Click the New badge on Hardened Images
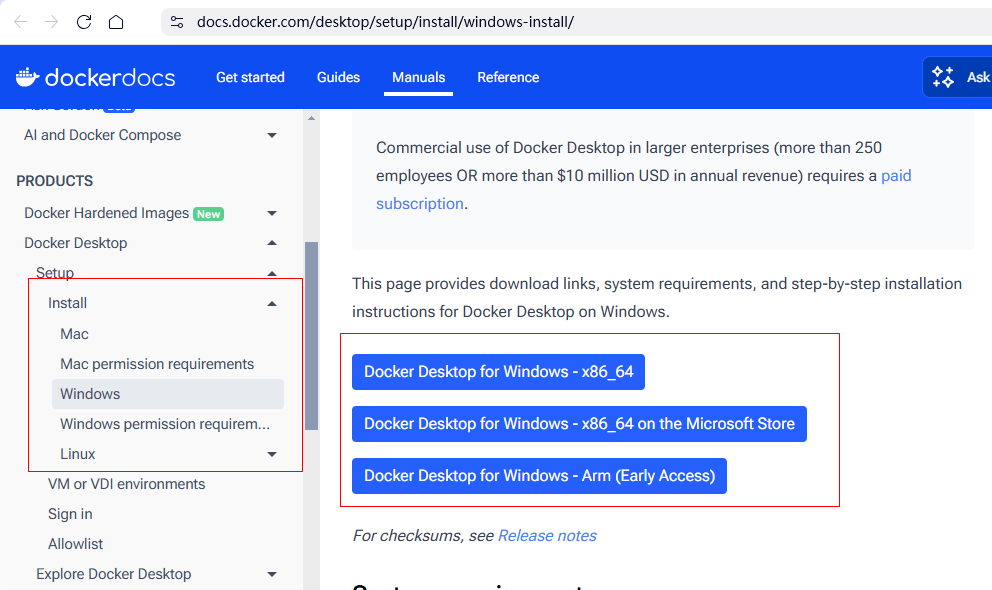The image size is (992, 590). point(208,214)
